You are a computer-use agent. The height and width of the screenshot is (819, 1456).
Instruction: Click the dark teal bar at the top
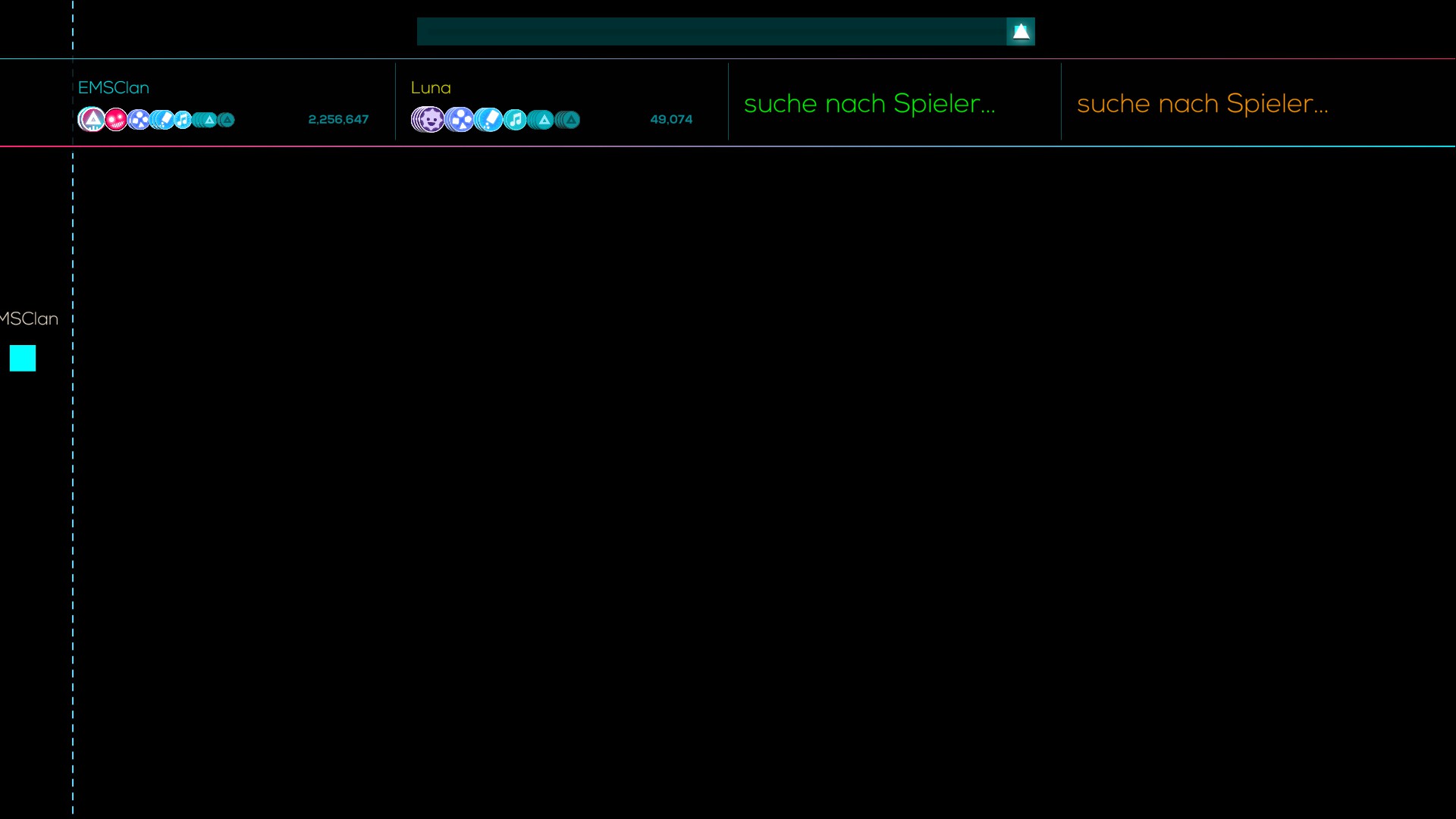pos(711,32)
